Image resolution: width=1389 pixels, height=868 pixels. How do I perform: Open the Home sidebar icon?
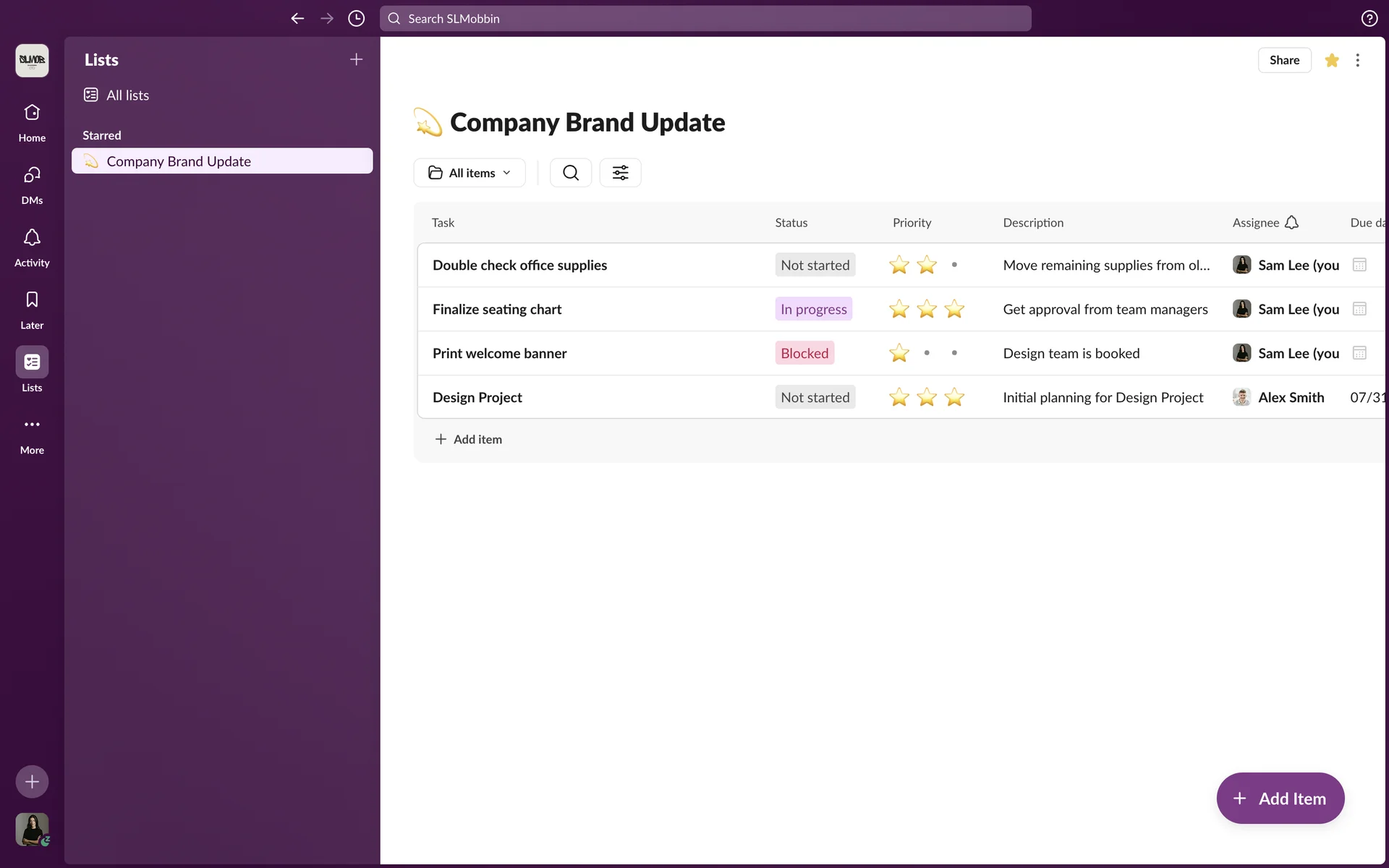point(32,113)
